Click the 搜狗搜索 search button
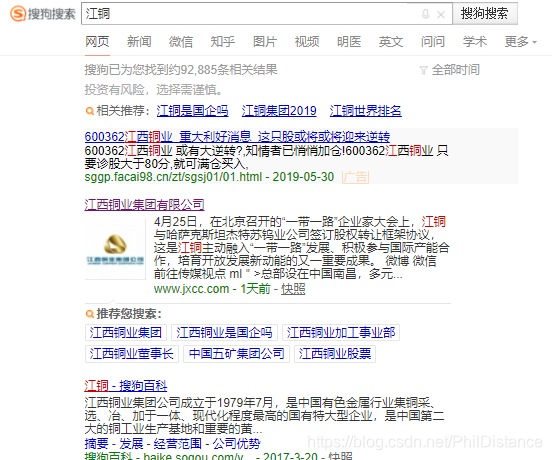The height and width of the screenshot is (460, 552). pos(485,14)
